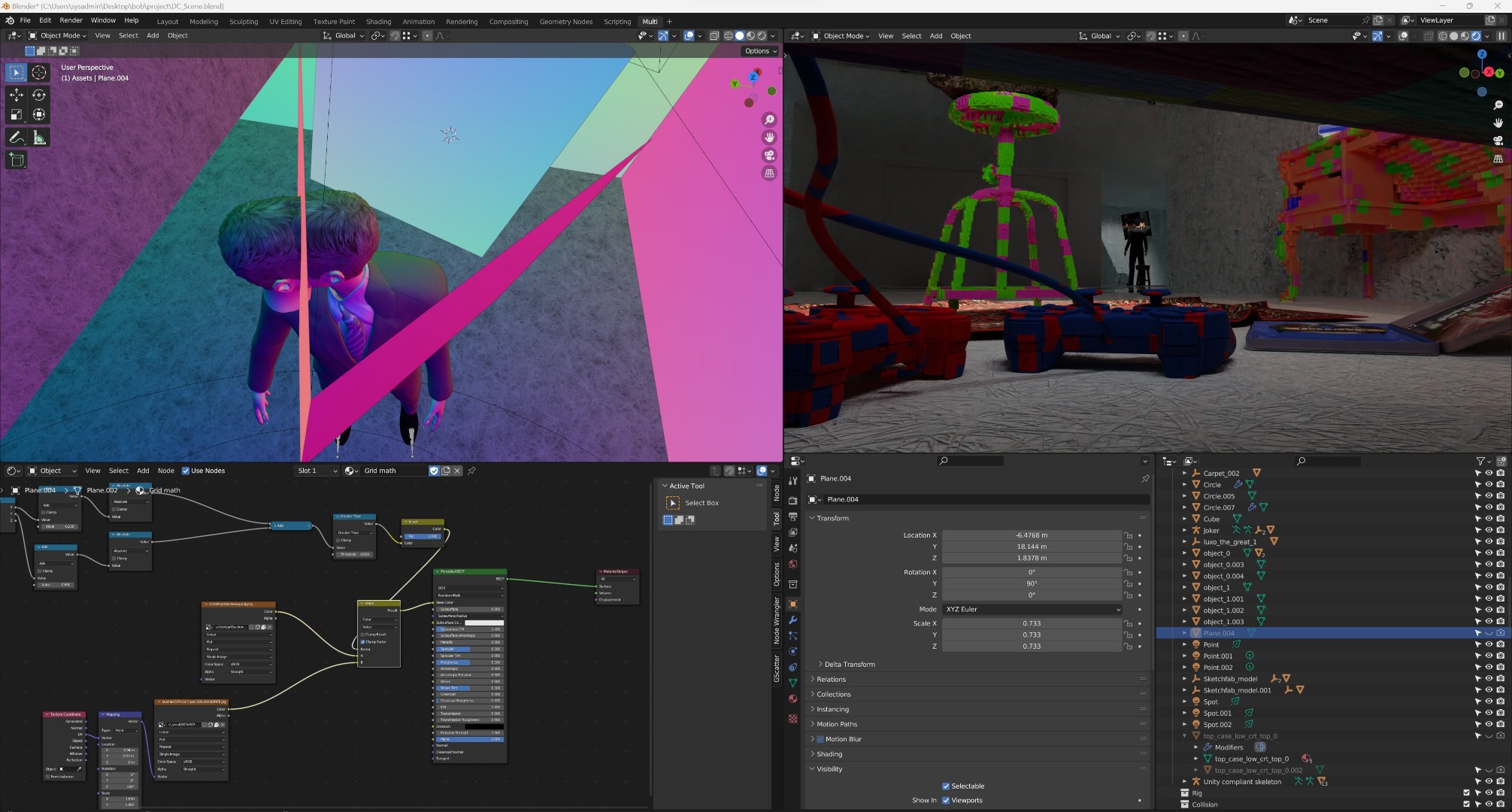Screen dimensions: 1512x812
Task: Open the Window menu
Action: (103, 20)
